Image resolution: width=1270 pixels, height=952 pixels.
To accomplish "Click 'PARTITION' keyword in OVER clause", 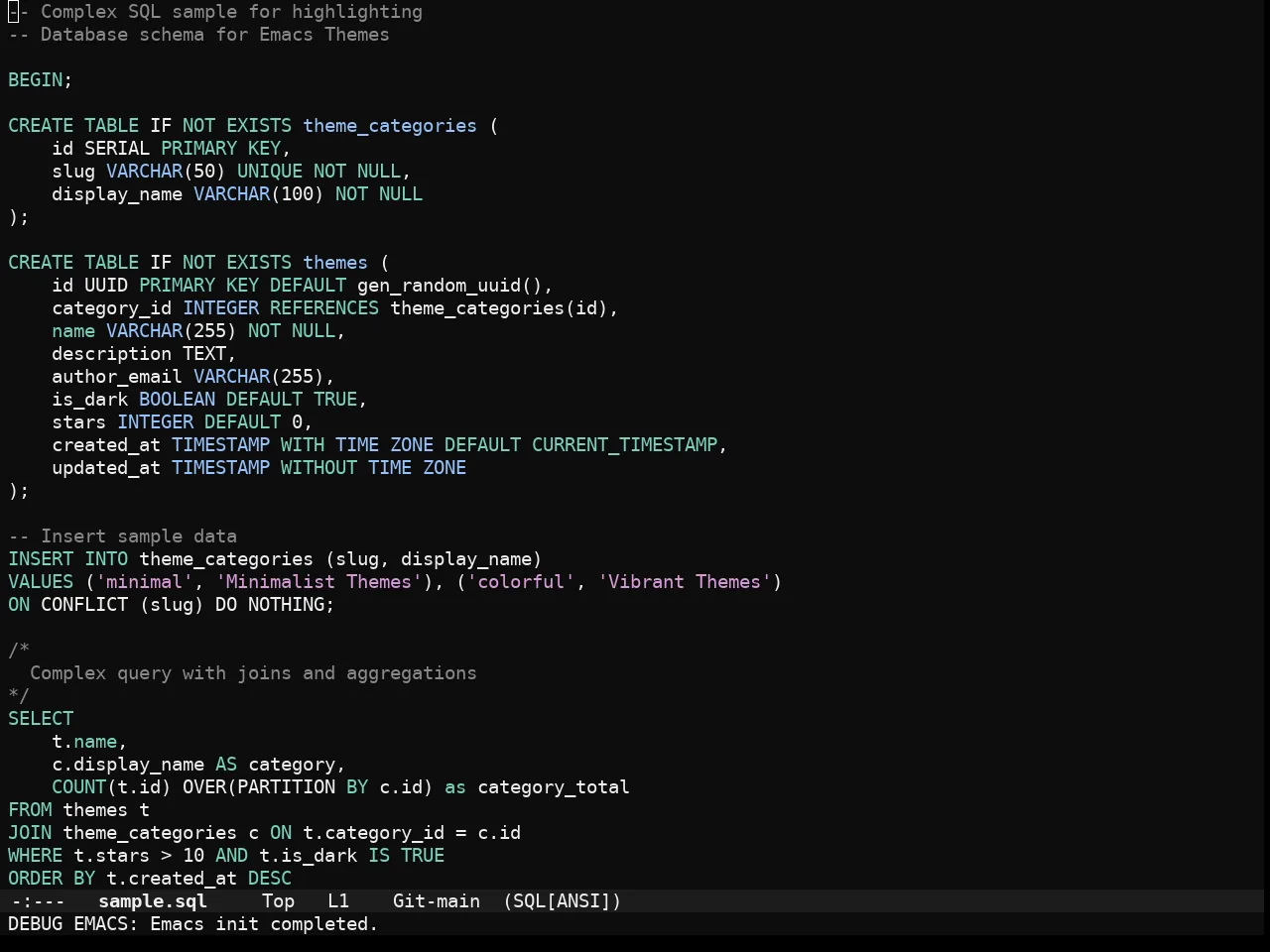I will (286, 787).
